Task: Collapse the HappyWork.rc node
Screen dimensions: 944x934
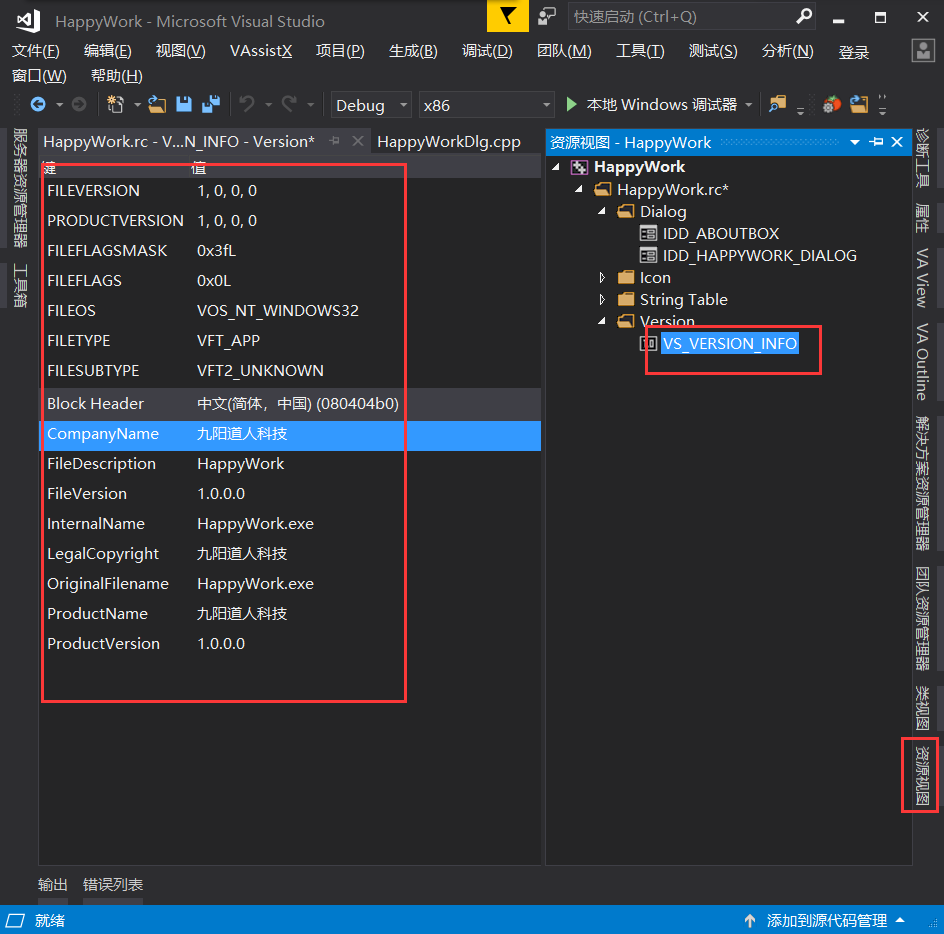Action: tap(579, 189)
